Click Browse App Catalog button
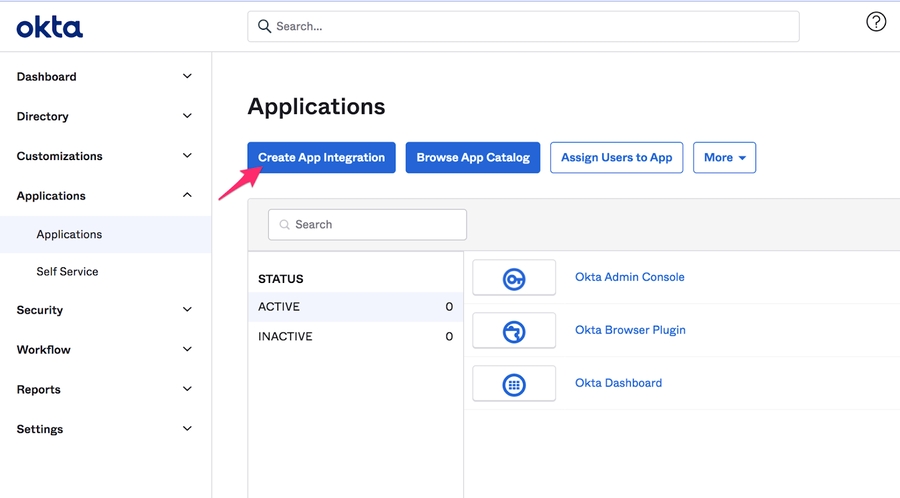Screen dimensions: 900x498 tap(473, 158)
